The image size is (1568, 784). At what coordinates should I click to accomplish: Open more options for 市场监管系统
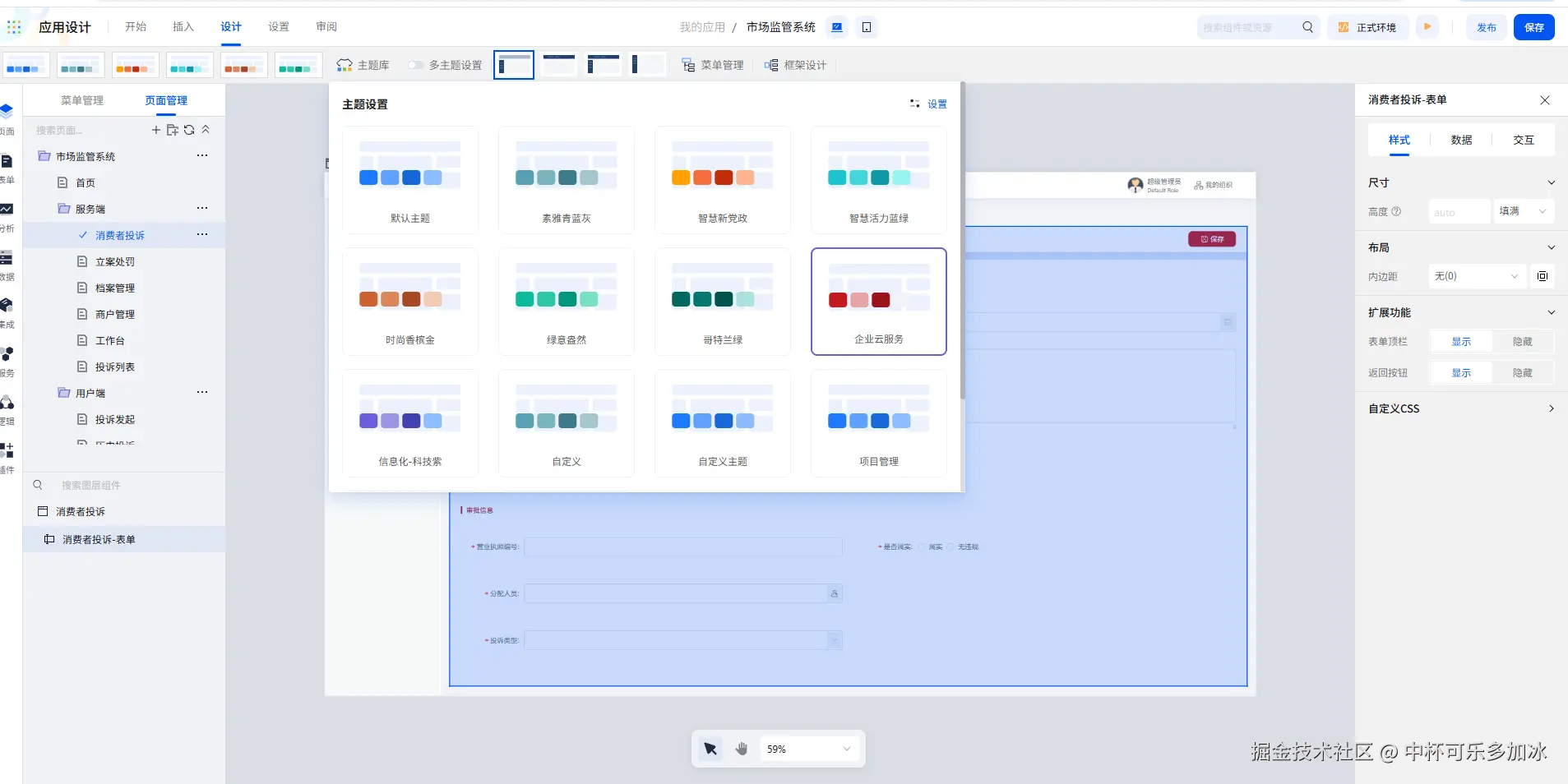202,155
